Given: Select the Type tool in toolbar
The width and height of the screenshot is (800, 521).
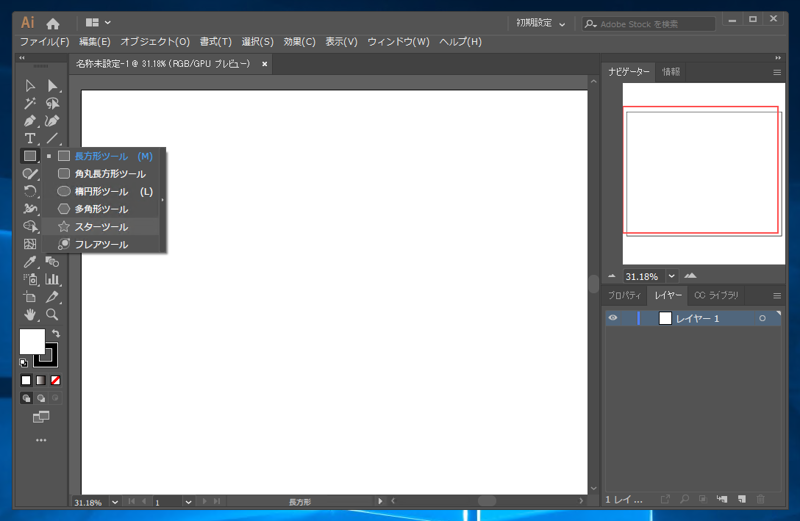Looking at the screenshot, I should pos(30,138).
